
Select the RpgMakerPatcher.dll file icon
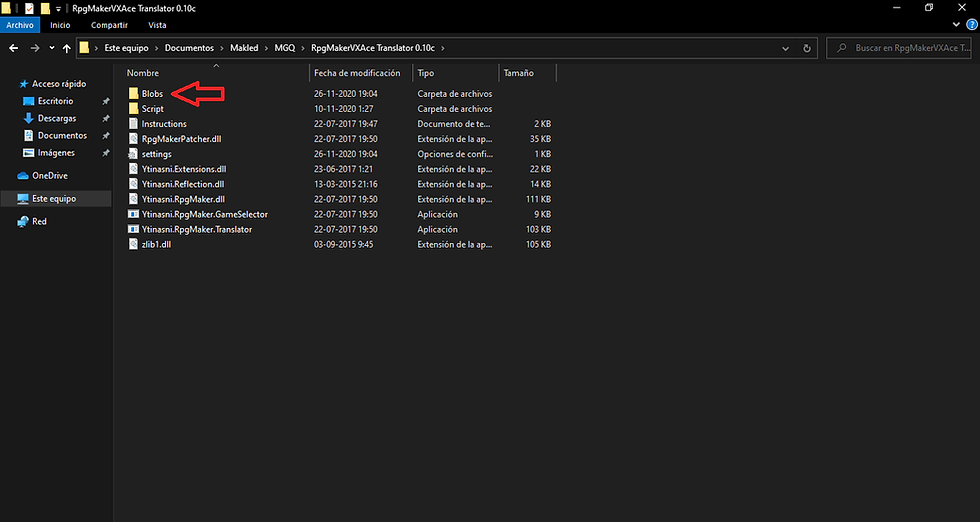(x=133, y=139)
